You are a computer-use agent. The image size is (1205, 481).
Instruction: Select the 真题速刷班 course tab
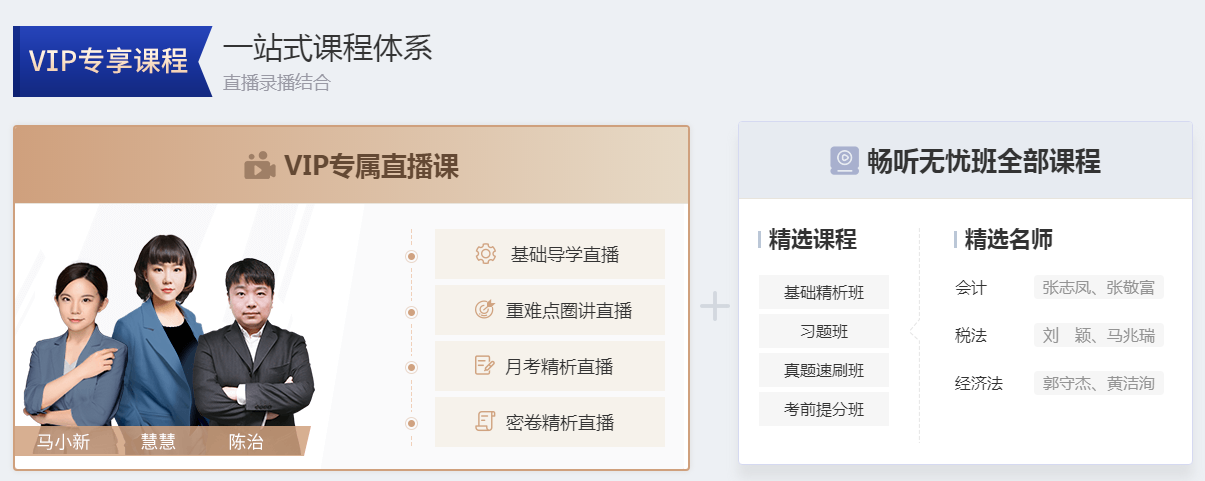click(x=823, y=370)
